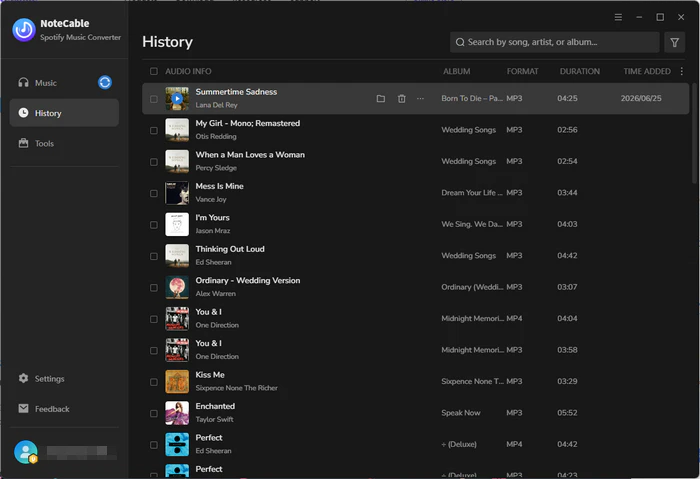The width and height of the screenshot is (700, 479).
Task: Delete Summertime Sadness with trash icon
Action: (402, 99)
